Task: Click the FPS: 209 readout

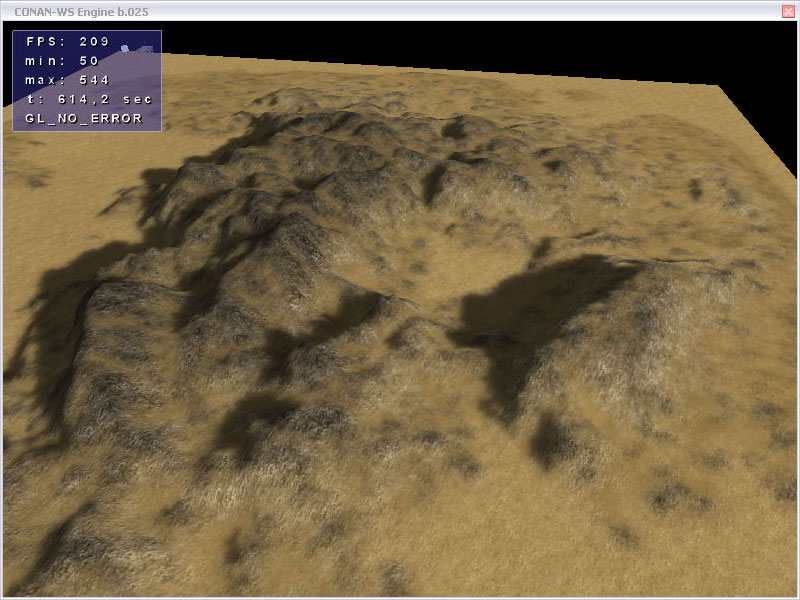Action: [62, 43]
